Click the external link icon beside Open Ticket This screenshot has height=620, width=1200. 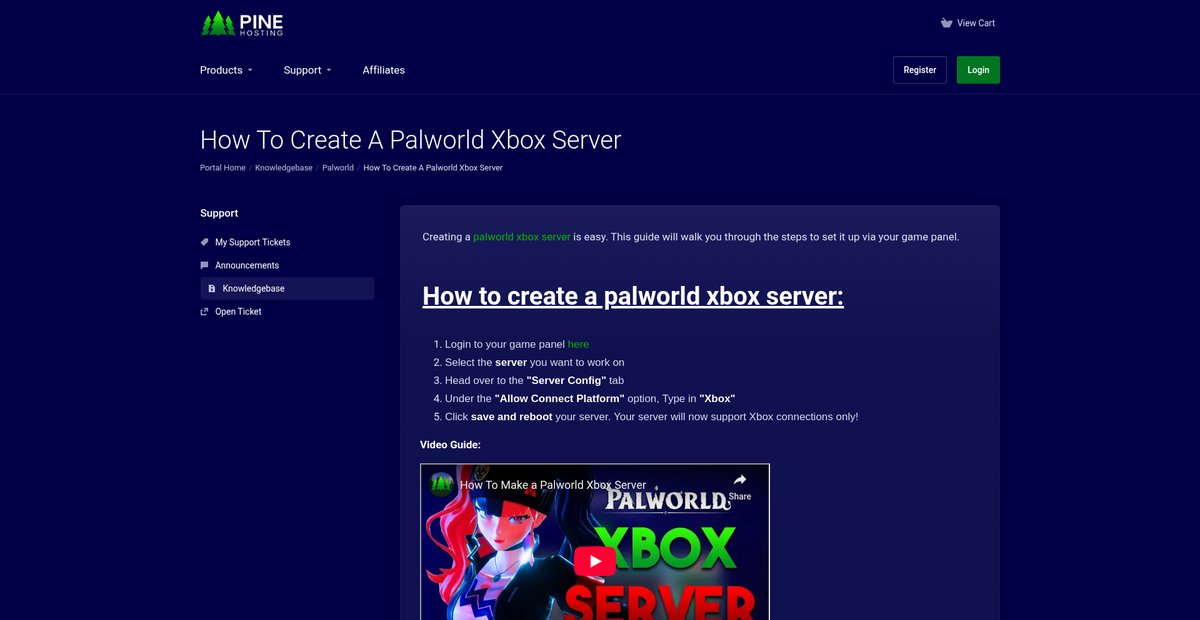pos(205,311)
